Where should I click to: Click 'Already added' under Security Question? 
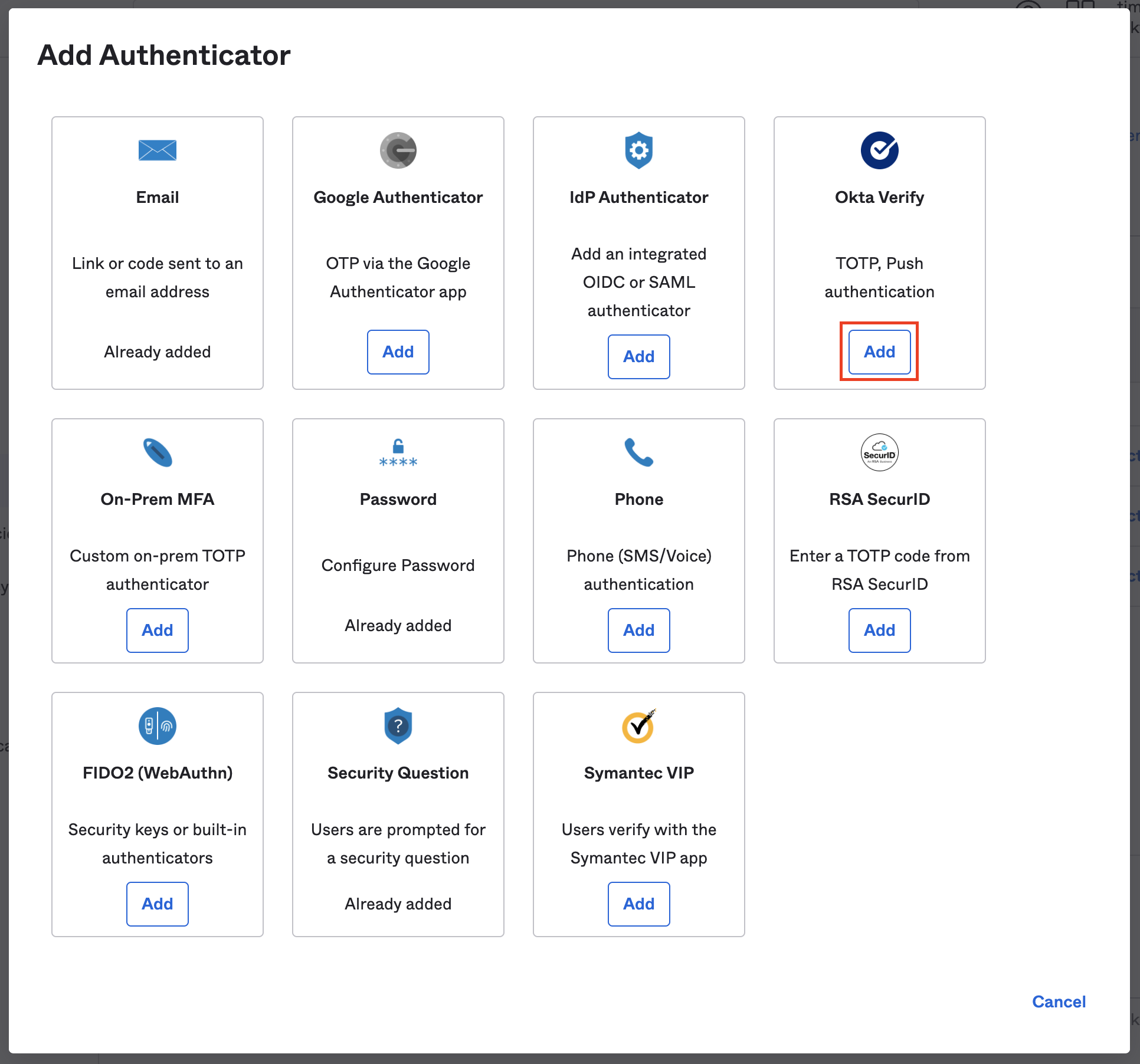[398, 904]
